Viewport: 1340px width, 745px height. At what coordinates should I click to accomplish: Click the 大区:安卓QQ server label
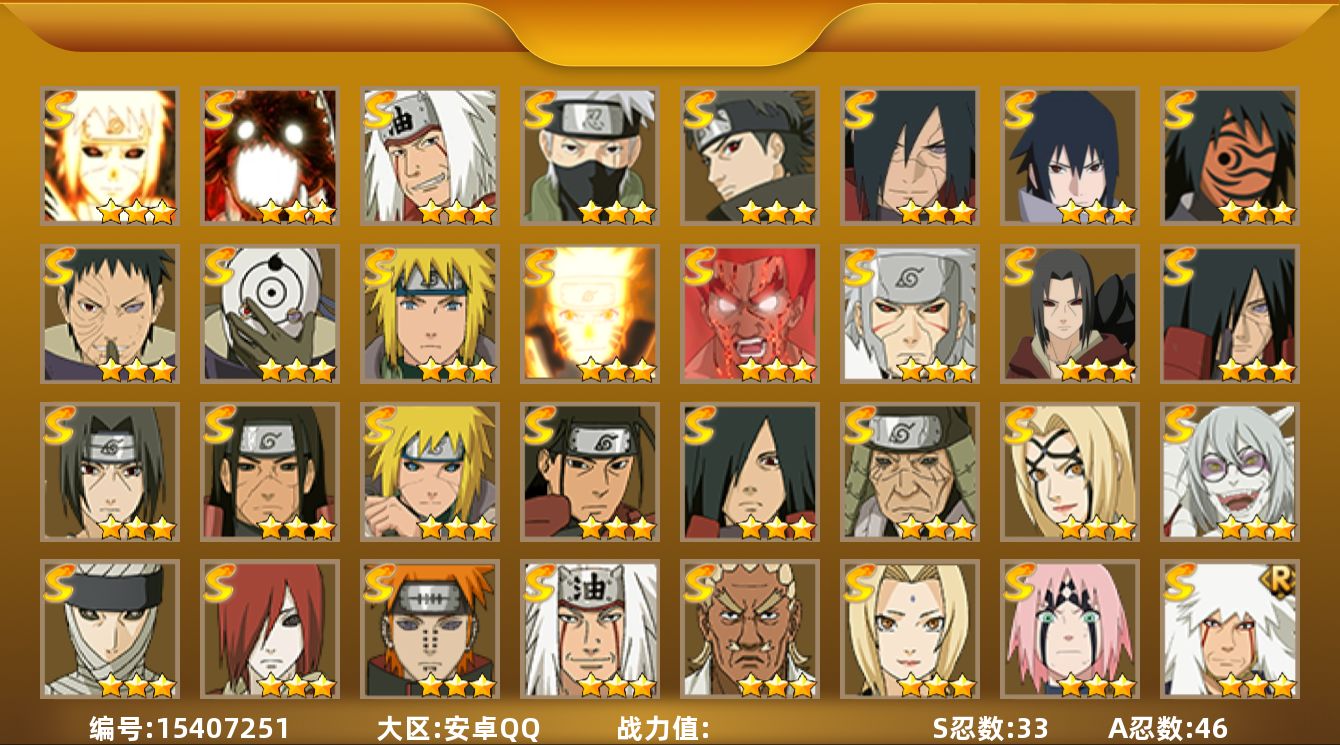pyautogui.click(x=458, y=728)
